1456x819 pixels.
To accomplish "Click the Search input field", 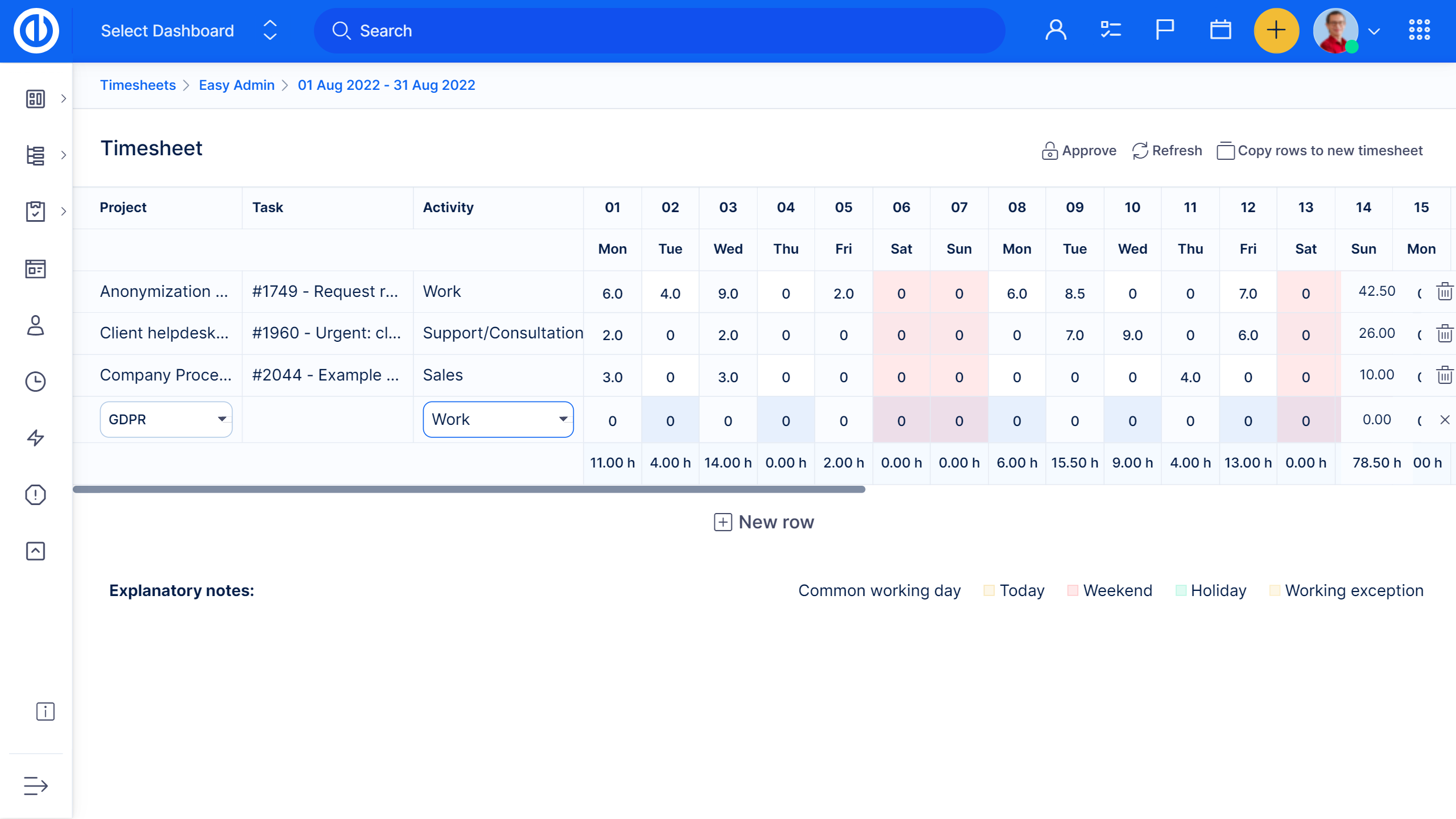I will [660, 31].
